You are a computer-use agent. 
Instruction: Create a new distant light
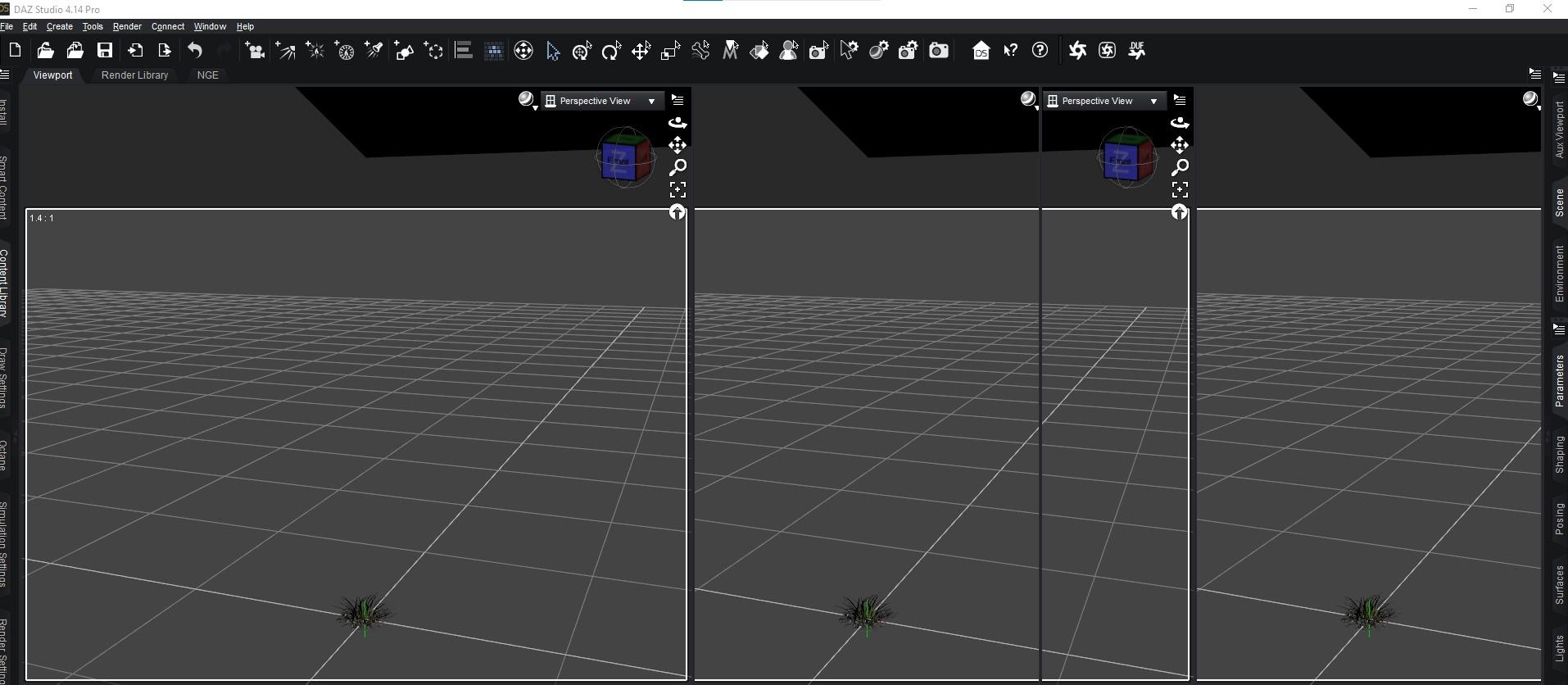[x=285, y=51]
